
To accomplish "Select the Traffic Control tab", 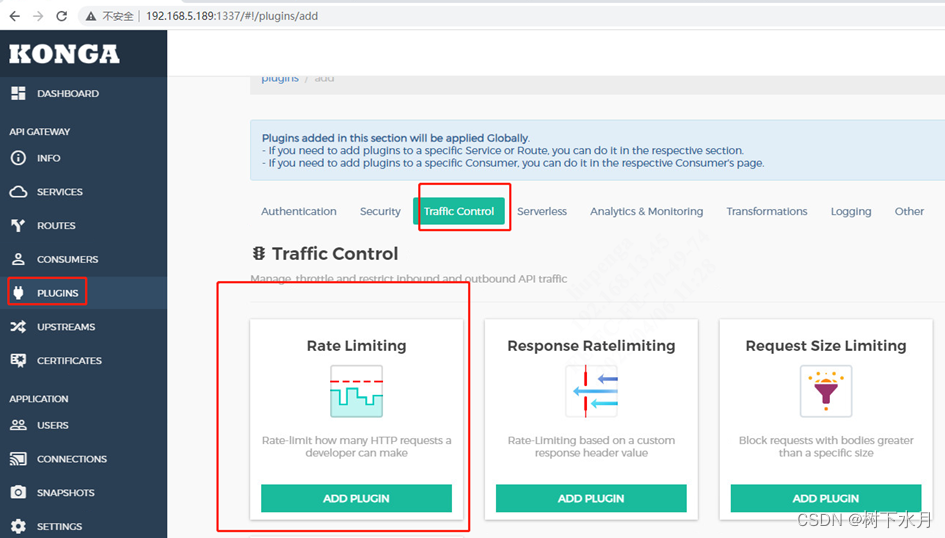I will 459,211.
